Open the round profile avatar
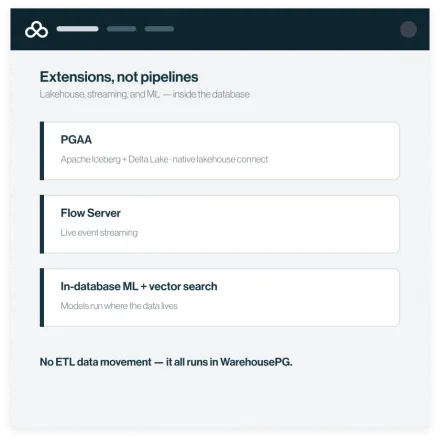The width and height of the screenshot is (440, 440). point(408,29)
